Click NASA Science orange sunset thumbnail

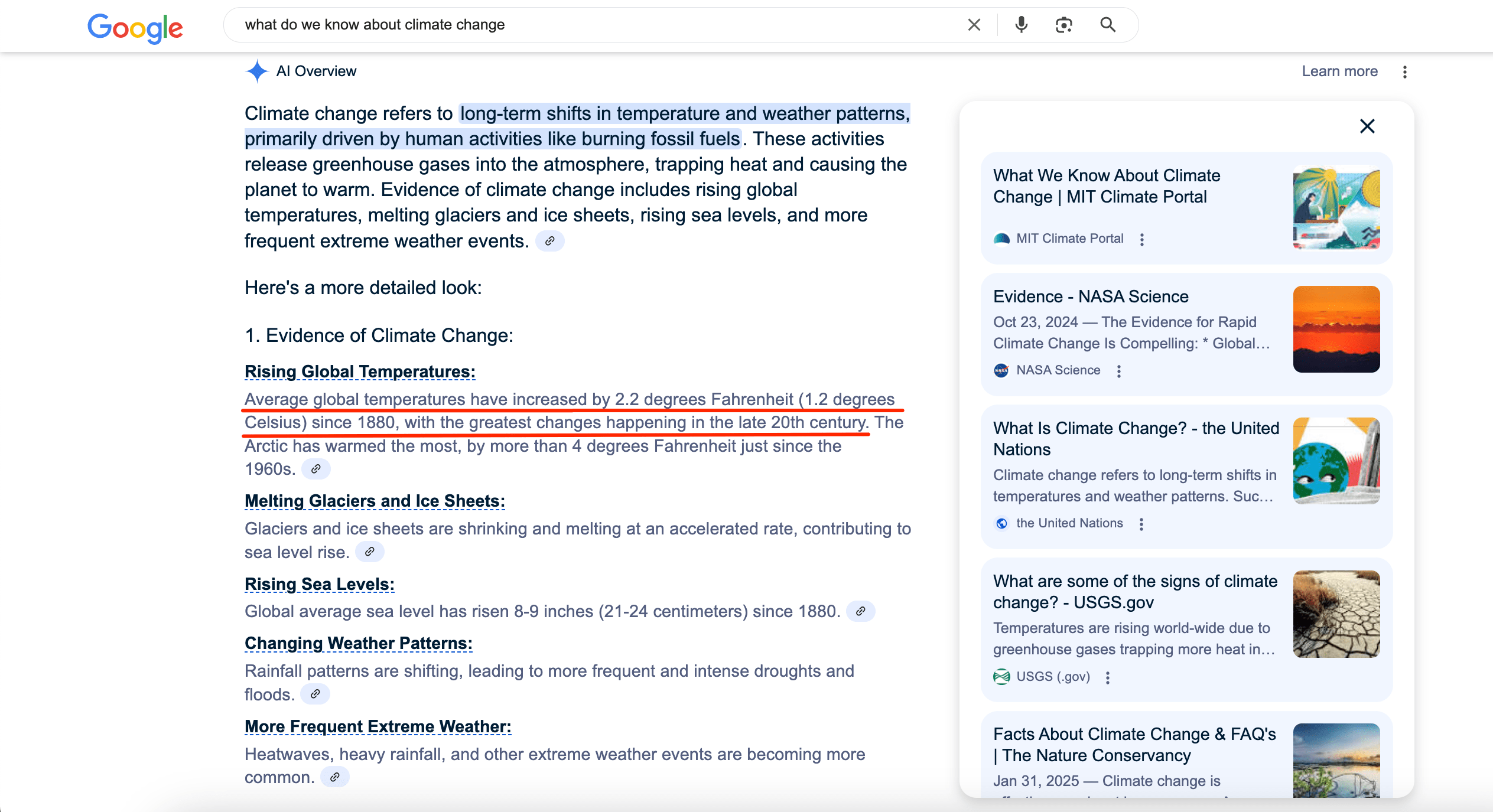(1336, 329)
